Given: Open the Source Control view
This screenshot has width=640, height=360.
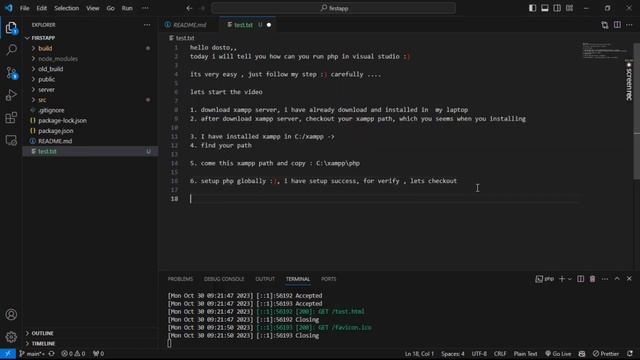Looking at the screenshot, I should (11, 73).
